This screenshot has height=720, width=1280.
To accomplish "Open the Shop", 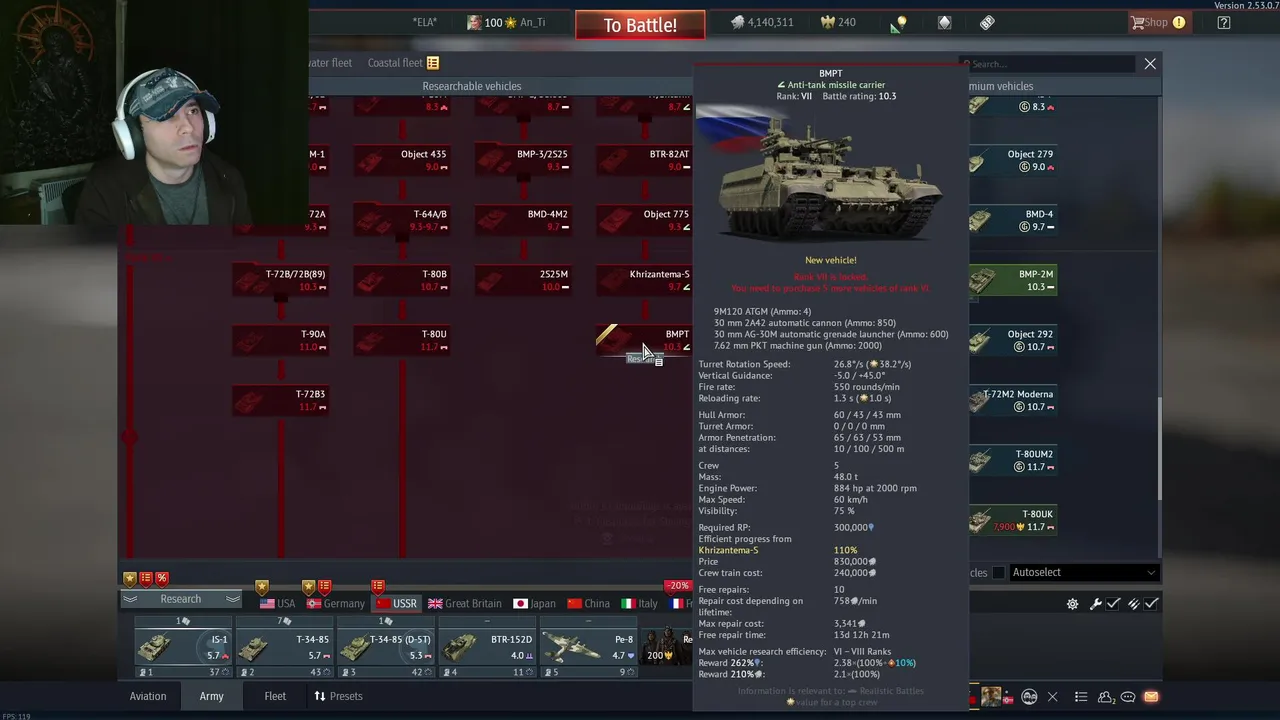I will coord(1158,22).
